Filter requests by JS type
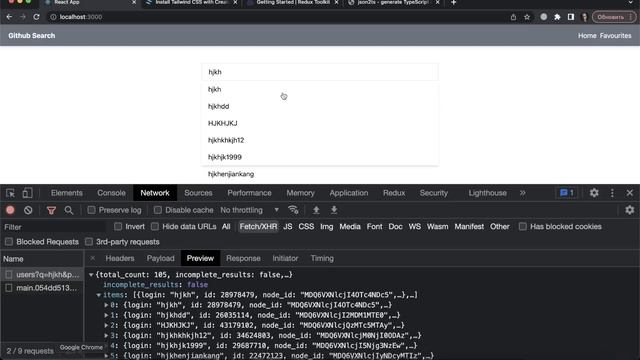640x360 pixels. (x=287, y=227)
